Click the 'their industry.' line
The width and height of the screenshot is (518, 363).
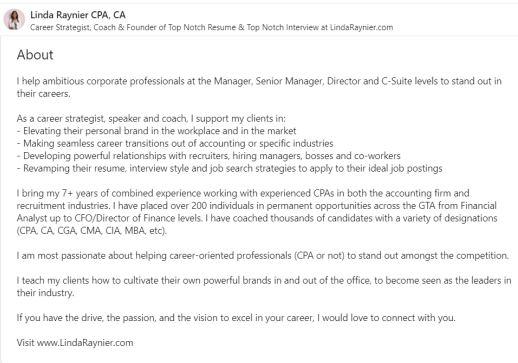tap(45, 293)
